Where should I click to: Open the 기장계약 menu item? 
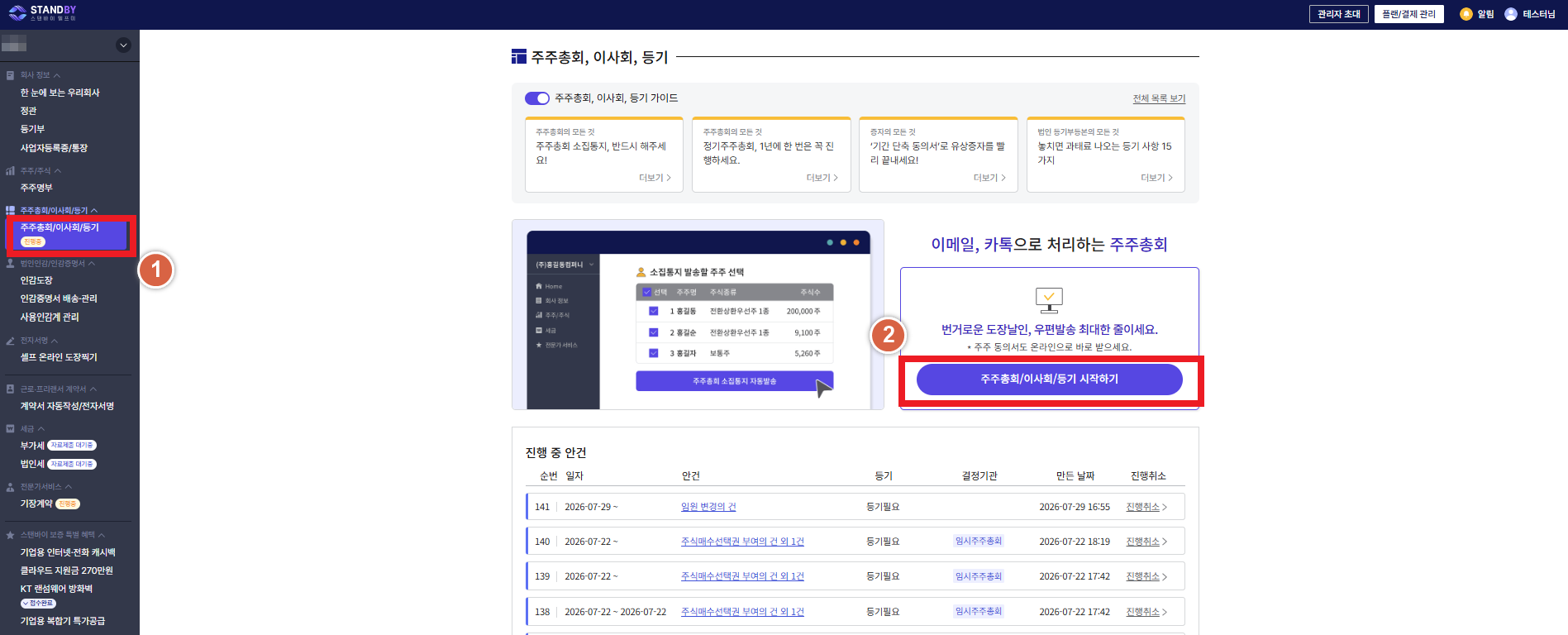tap(36, 504)
